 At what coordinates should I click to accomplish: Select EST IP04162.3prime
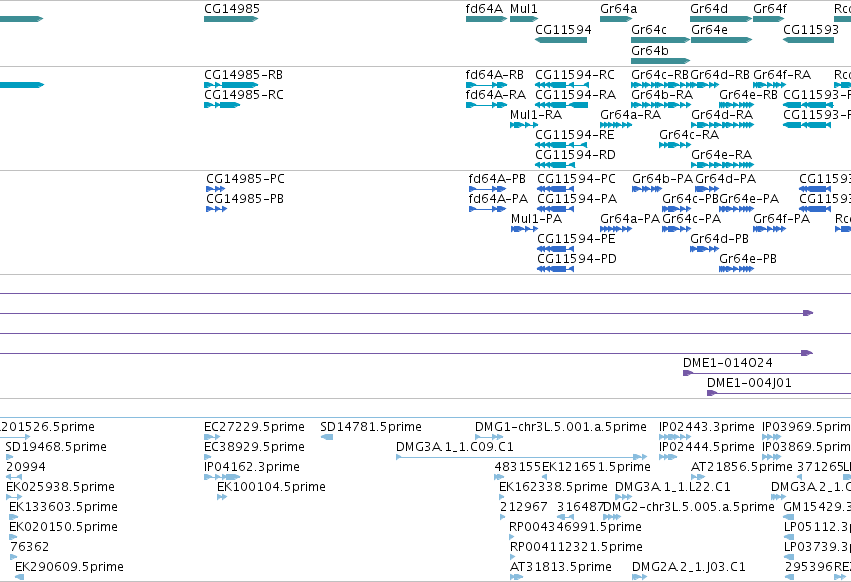pyautogui.click(x=222, y=477)
